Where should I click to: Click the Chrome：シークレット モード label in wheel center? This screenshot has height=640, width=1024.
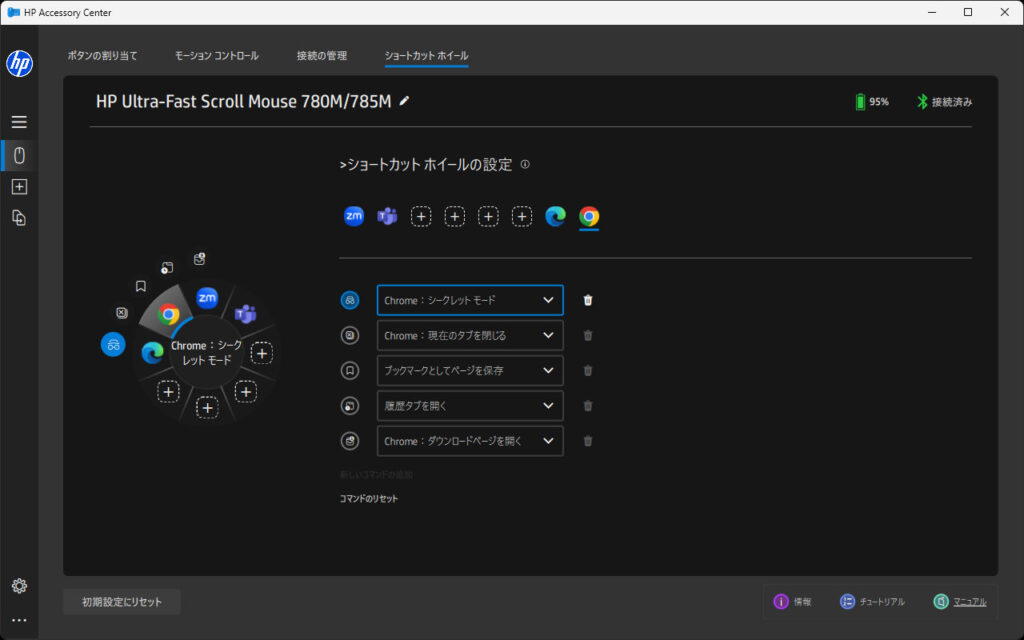207,353
